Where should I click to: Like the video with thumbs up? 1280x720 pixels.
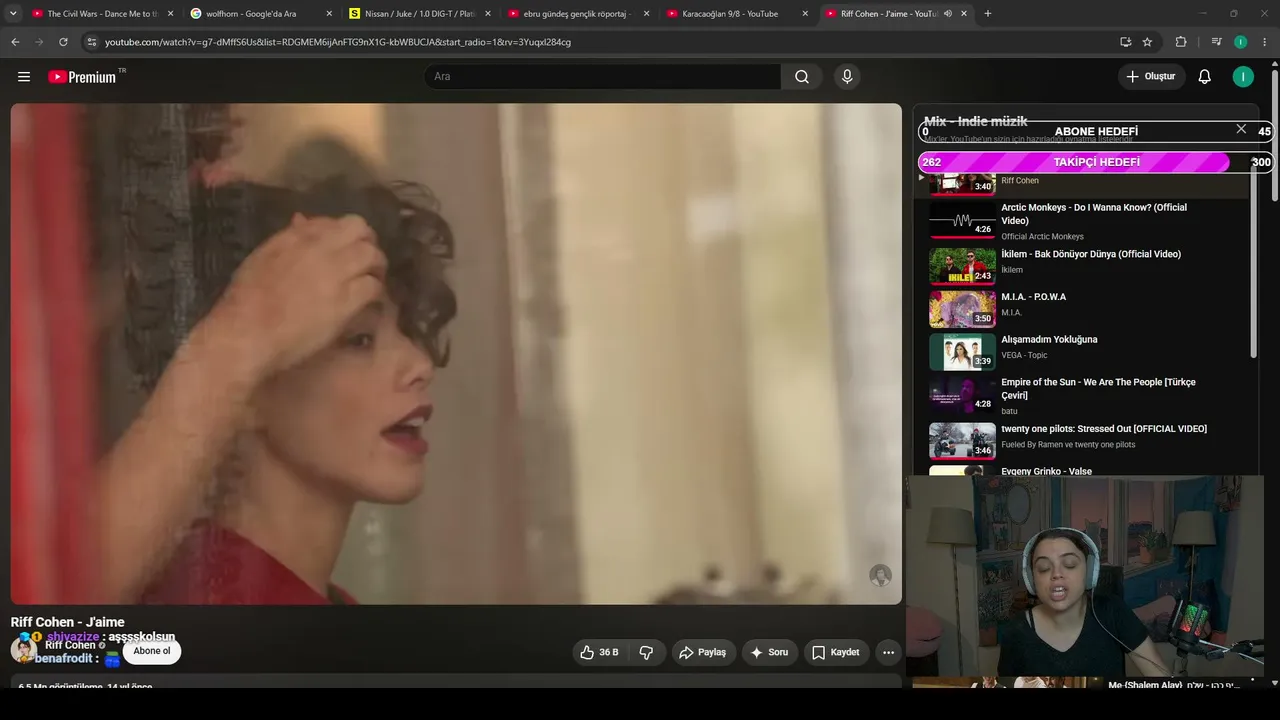pyautogui.click(x=598, y=652)
